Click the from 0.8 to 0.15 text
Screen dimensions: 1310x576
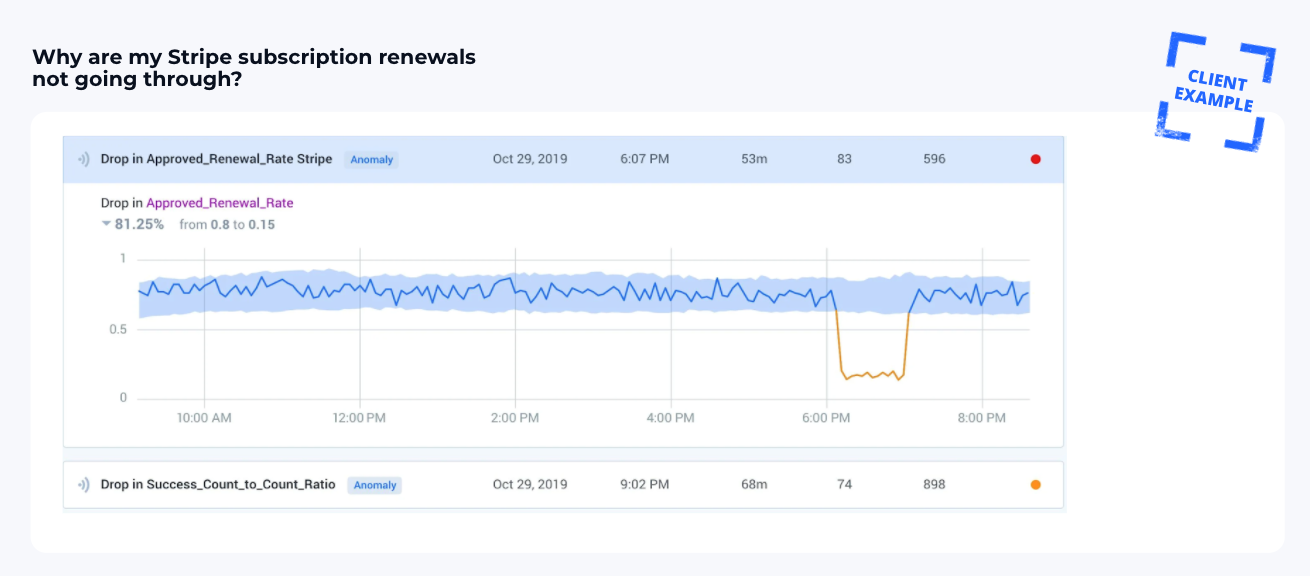[227, 224]
